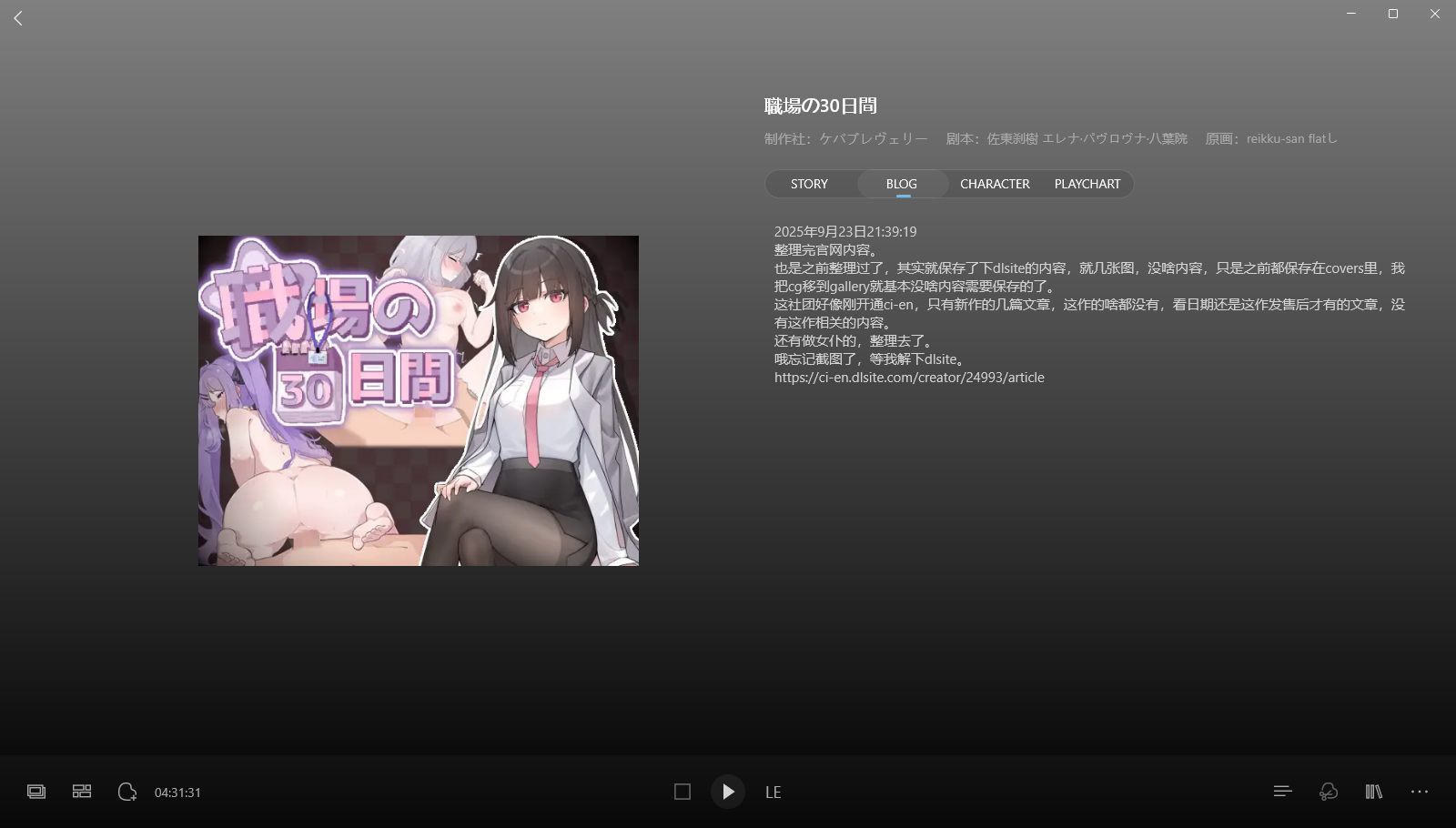Click the square stop button
This screenshot has width=1456, height=828.
coord(682,792)
